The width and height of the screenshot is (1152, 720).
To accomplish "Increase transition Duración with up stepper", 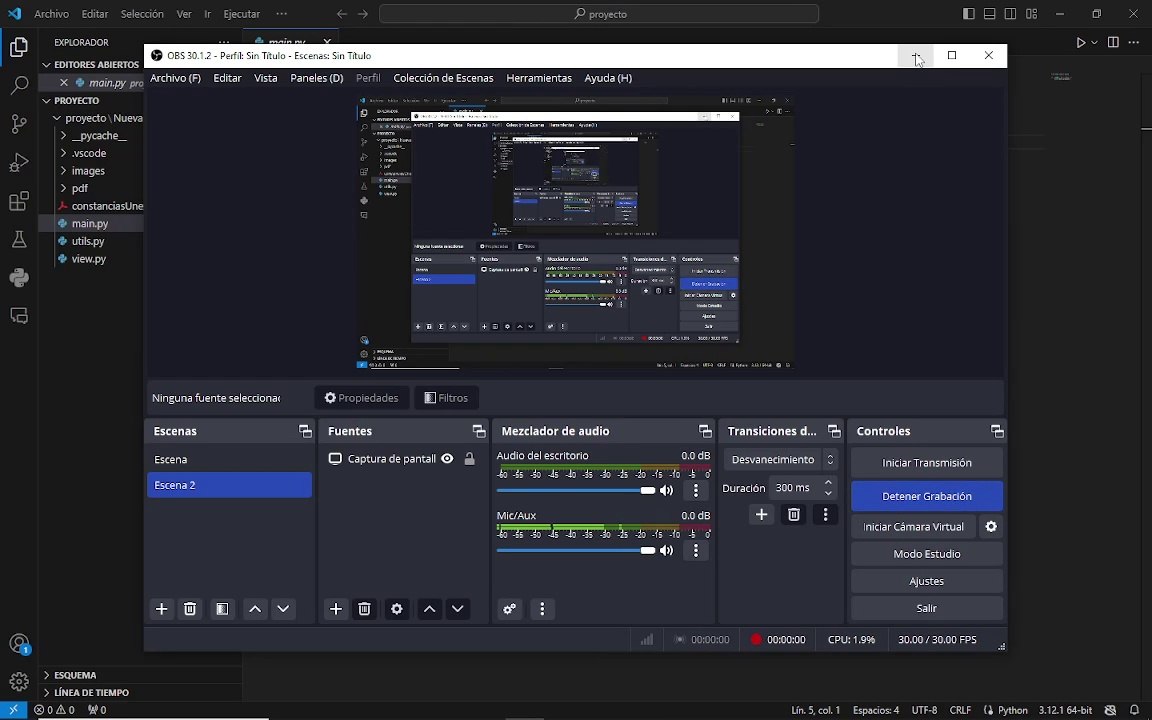I will tap(828, 483).
